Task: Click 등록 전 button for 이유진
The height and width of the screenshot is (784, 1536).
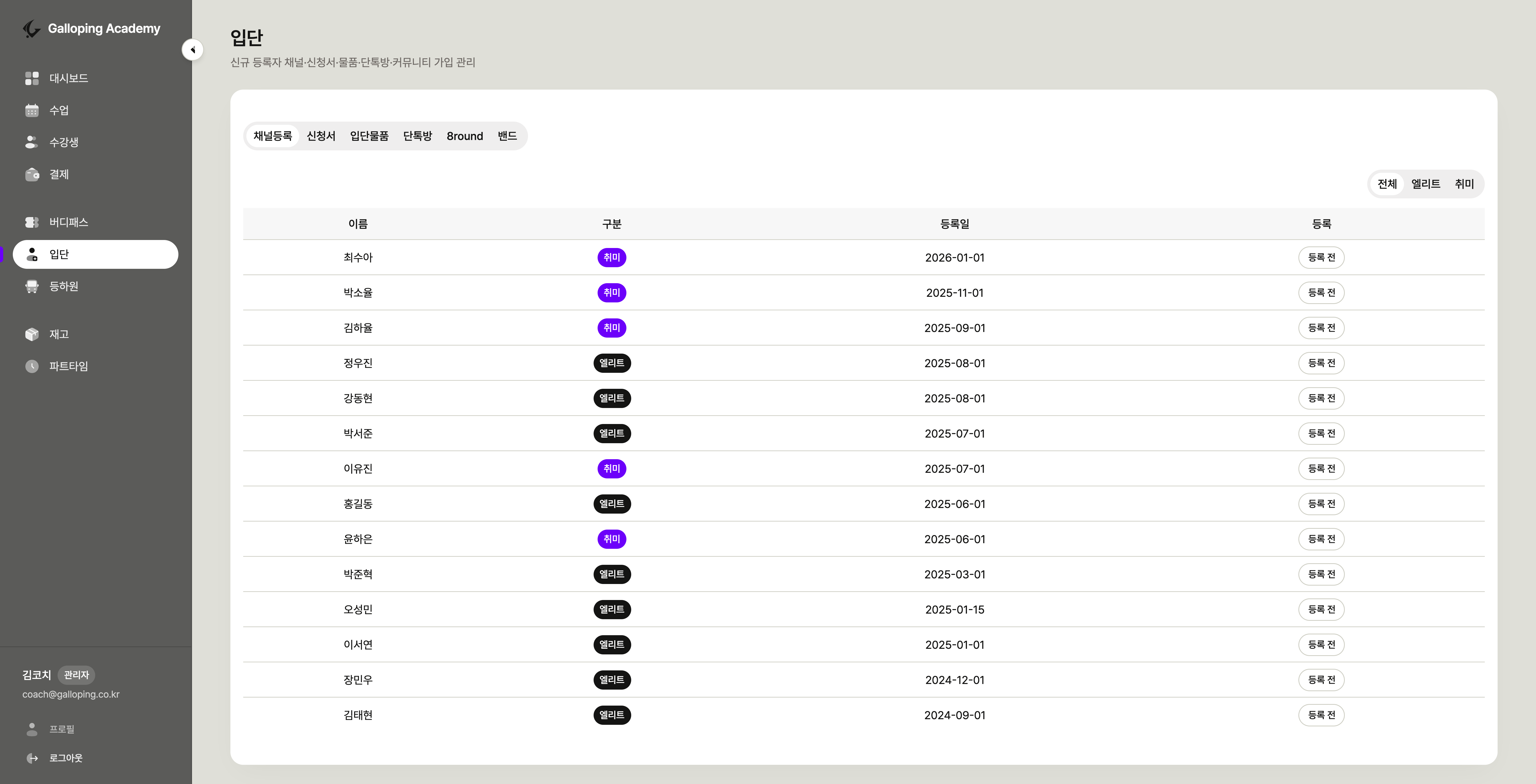Action: tap(1321, 469)
